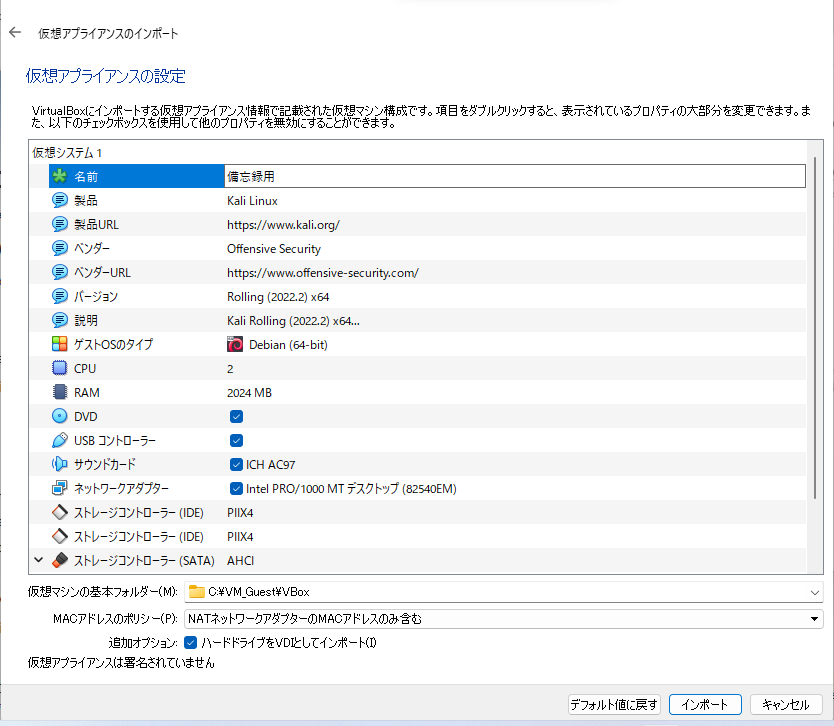Select the ネットワークアダプター row label

click(x=121, y=488)
